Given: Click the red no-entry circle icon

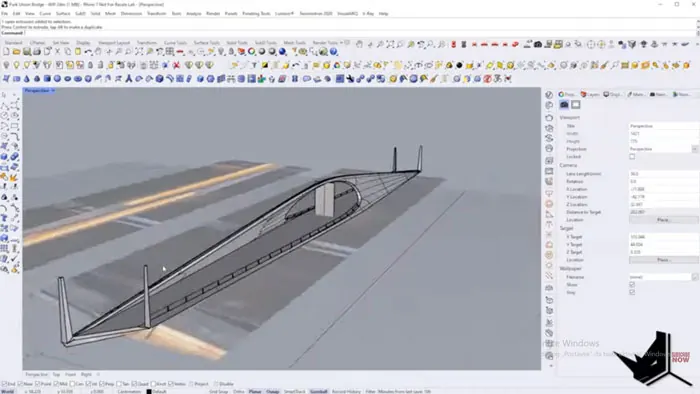Looking at the screenshot, I should click(488, 79).
